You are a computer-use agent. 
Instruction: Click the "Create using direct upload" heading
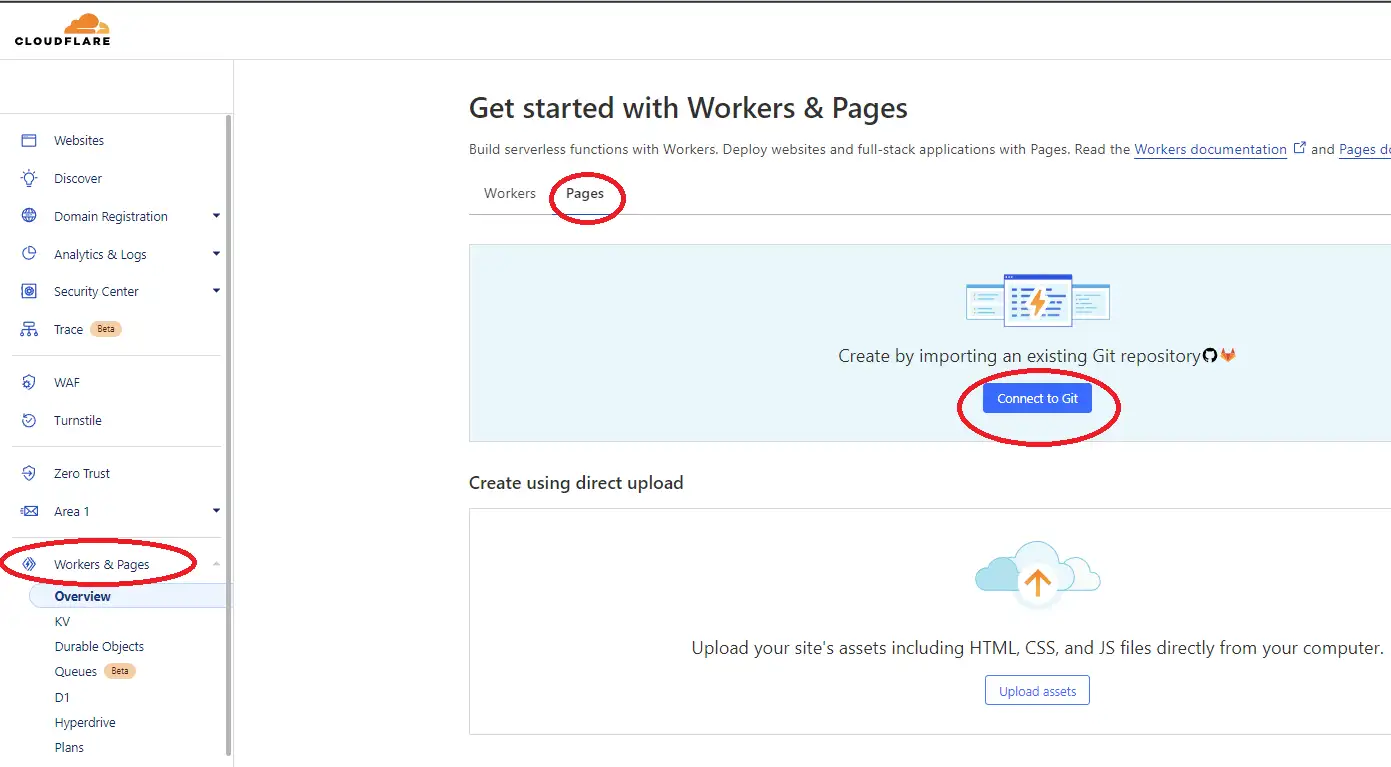coord(576,483)
